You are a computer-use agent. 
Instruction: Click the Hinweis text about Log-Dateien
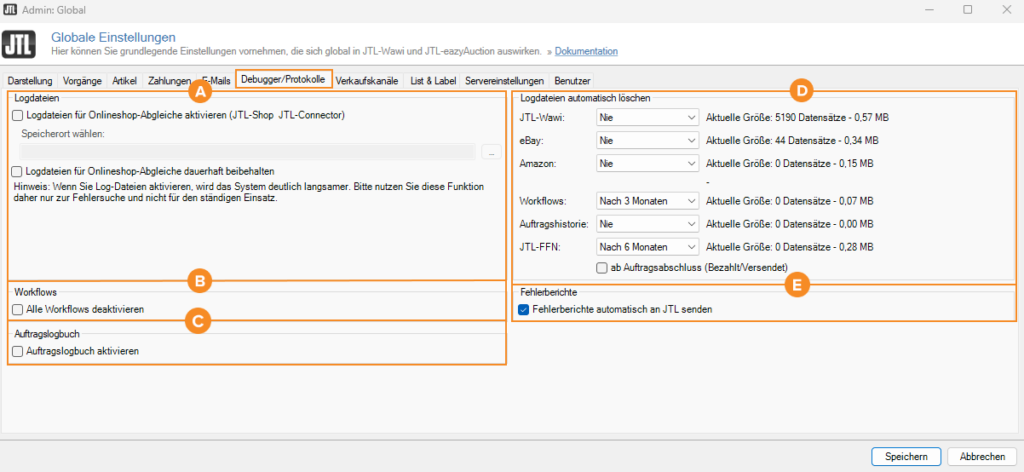point(249,192)
